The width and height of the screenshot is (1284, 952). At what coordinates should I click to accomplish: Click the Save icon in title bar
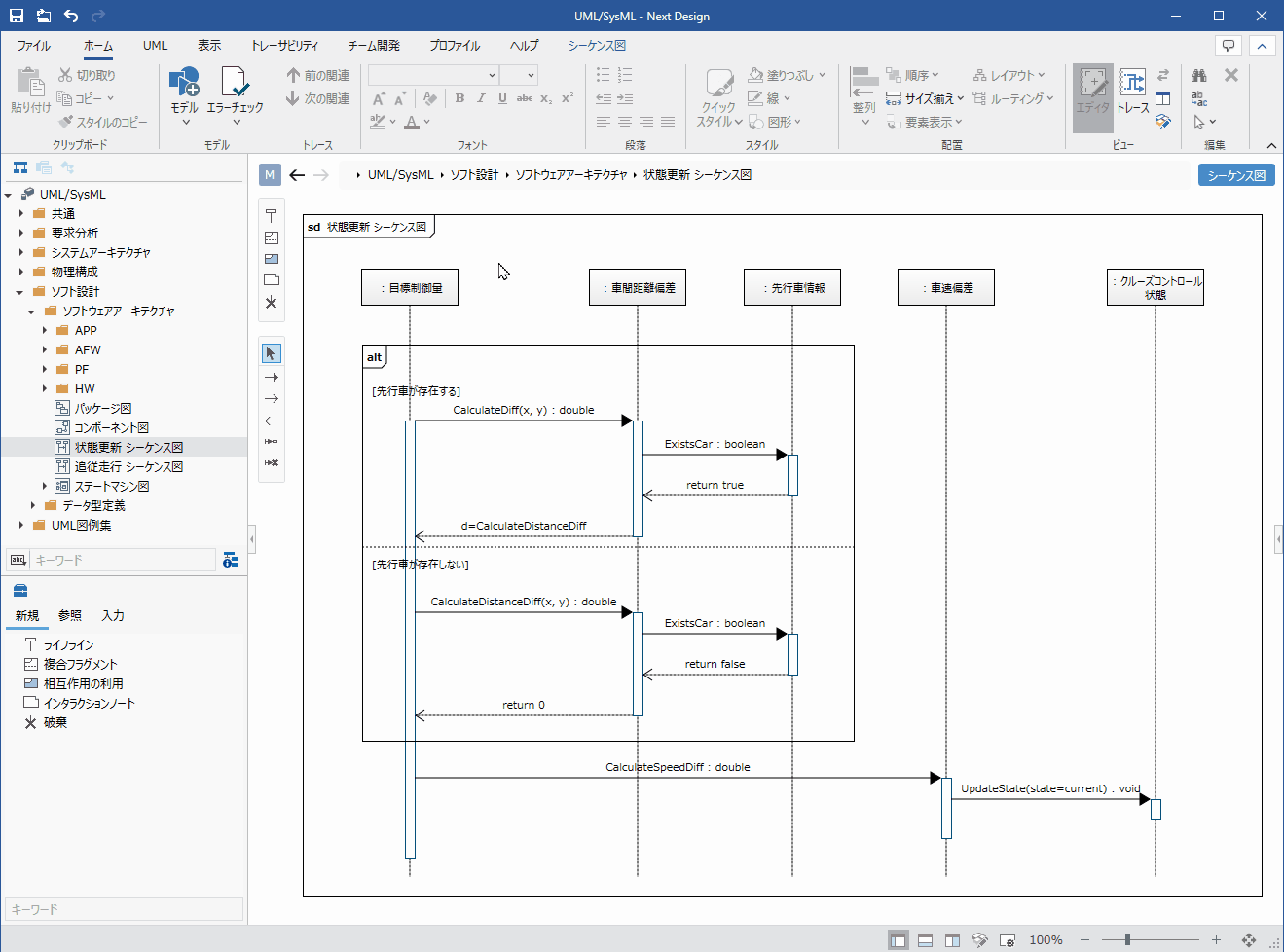[x=17, y=16]
